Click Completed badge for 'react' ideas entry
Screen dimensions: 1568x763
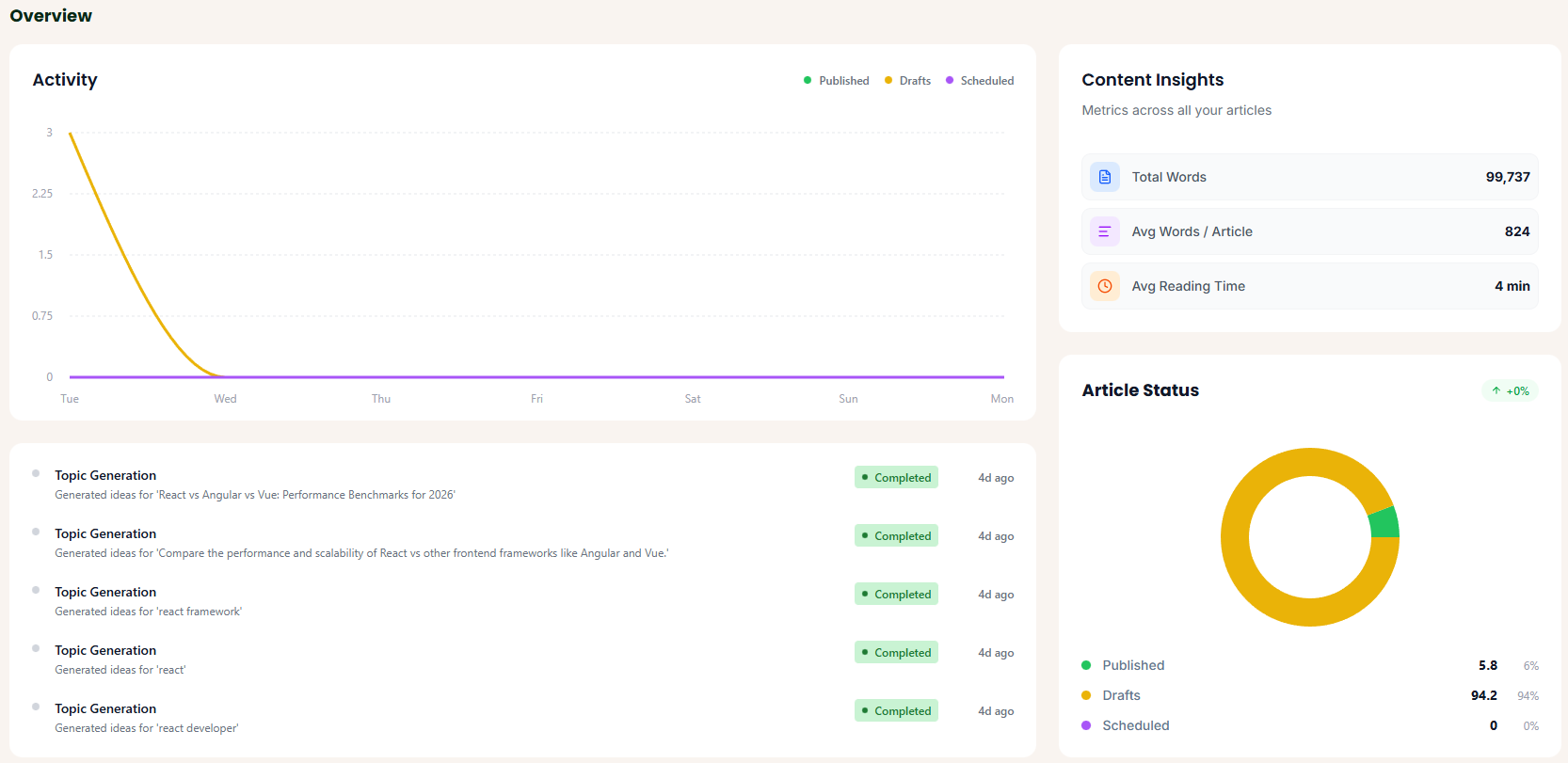point(896,653)
